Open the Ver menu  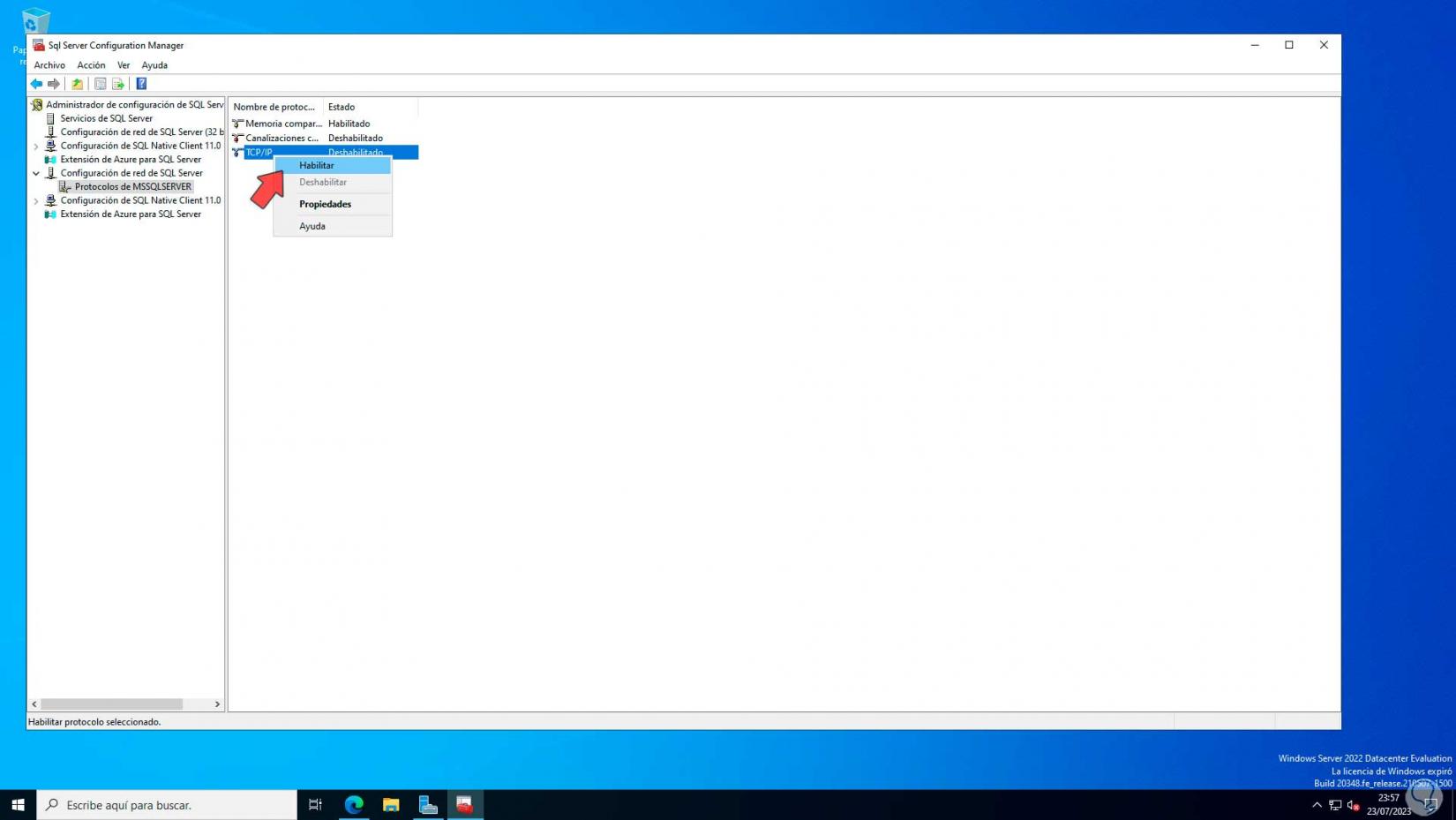[124, 65]
